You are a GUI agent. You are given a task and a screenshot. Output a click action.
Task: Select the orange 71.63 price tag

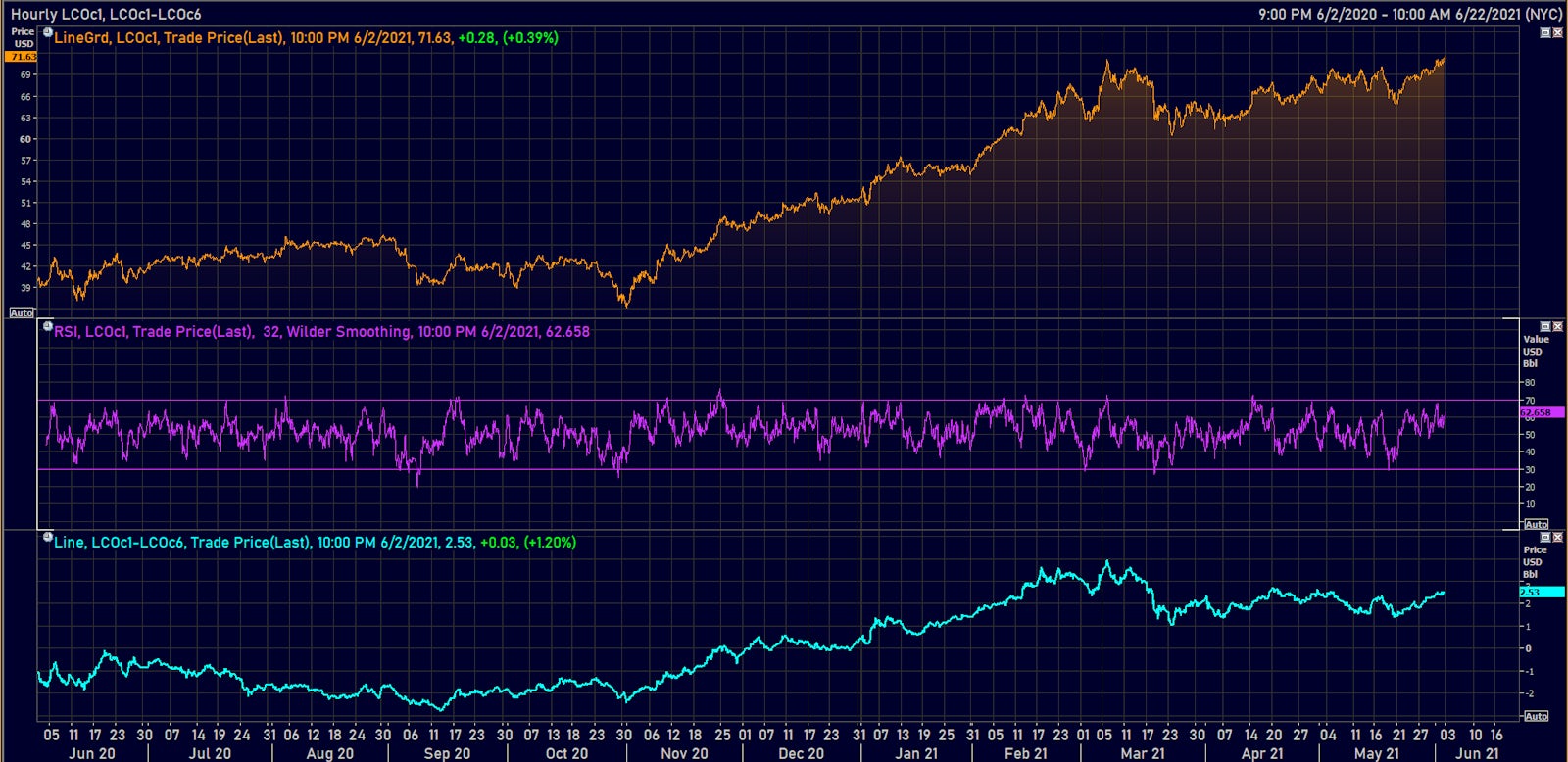[x=22, y=57]
